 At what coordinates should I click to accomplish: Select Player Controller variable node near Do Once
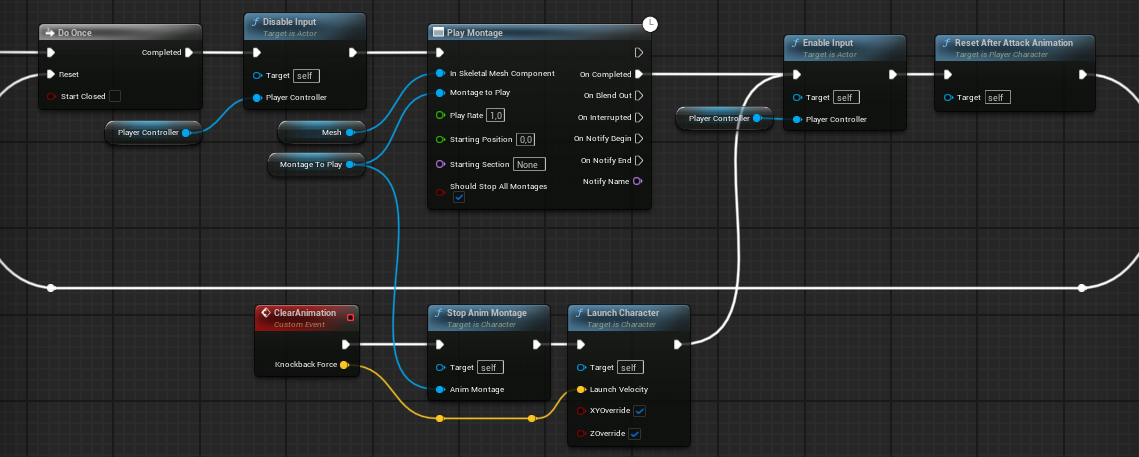click(153, 133)
